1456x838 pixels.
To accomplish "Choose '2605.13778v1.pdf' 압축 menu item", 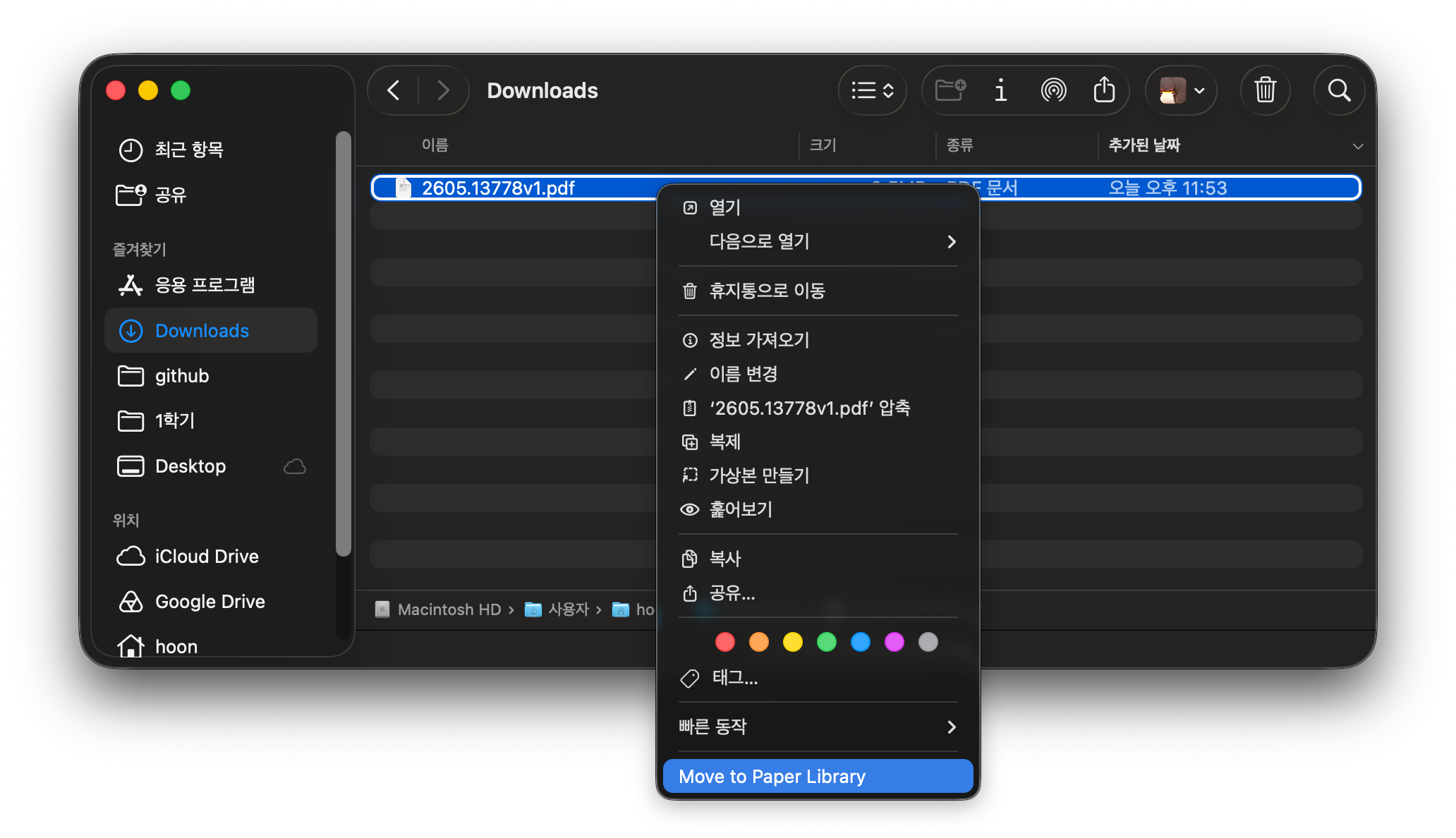I will (x=818, y=408).
